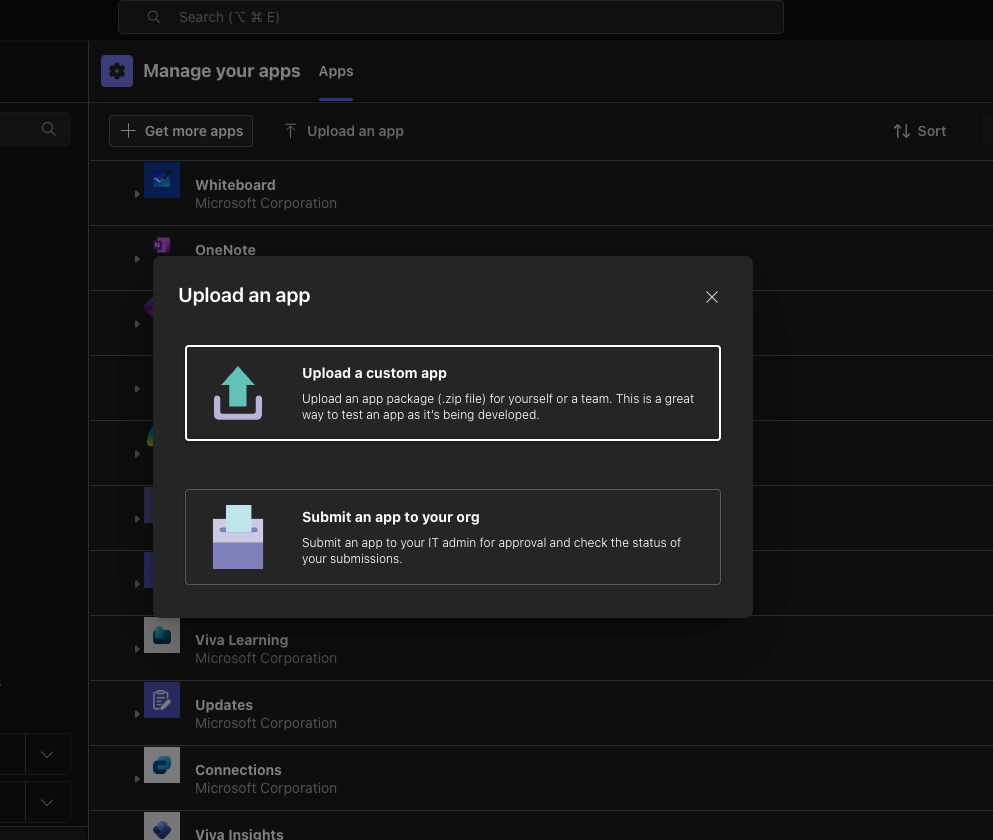Click the Manage your apps gear icon

tap(117, 71)
